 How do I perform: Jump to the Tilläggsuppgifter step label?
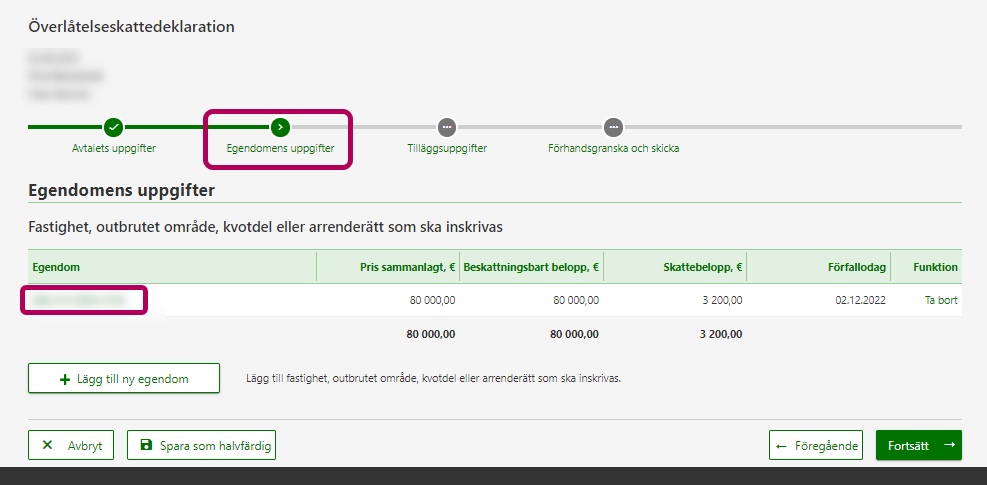click(x=447, y=149)
